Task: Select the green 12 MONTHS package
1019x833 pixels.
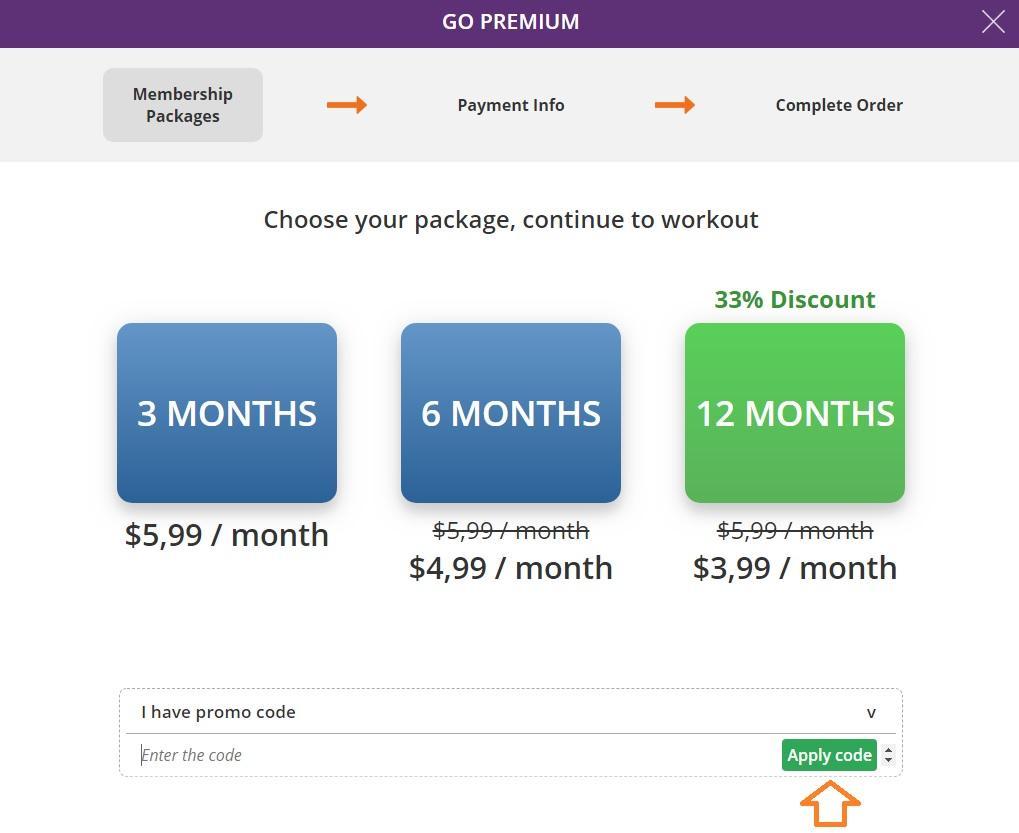Action: (x=795, y=413)
